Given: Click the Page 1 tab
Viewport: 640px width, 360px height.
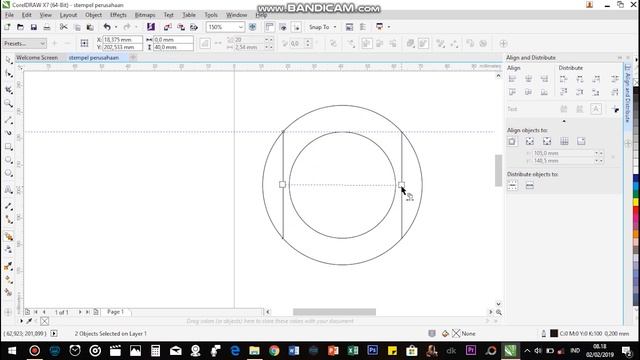Looking at the screenshot, I should click(115, 312).
